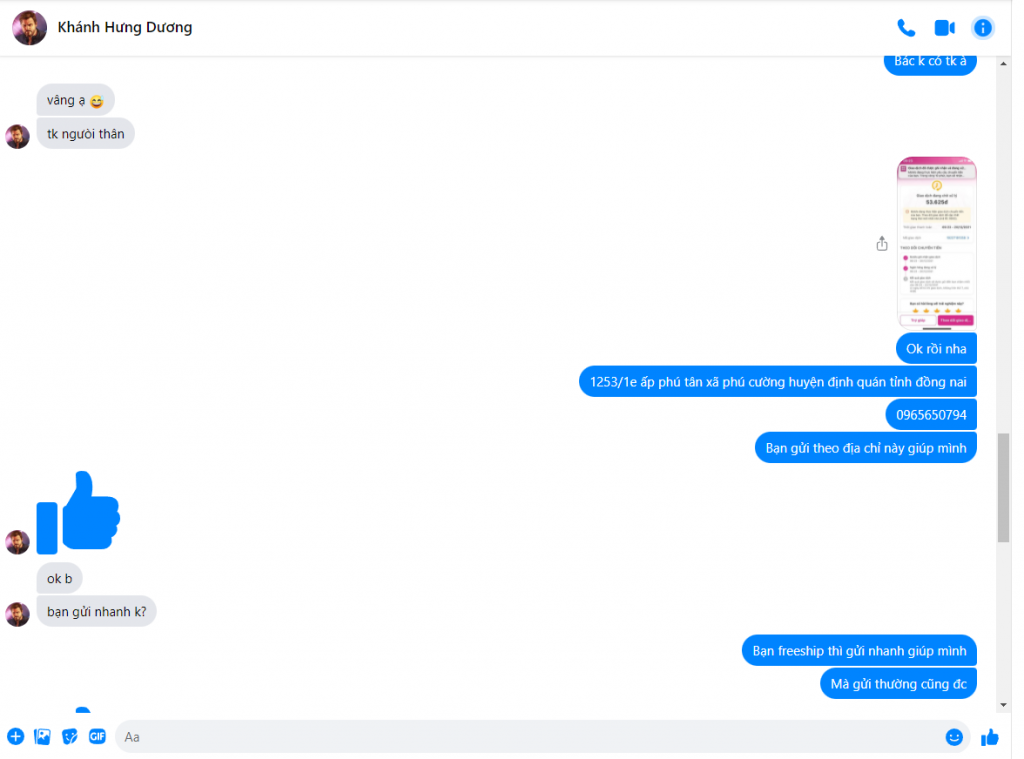This screenshot has height=759, width=1024.
Task: Click the scrollbar down arrow
Action: 1003,705
